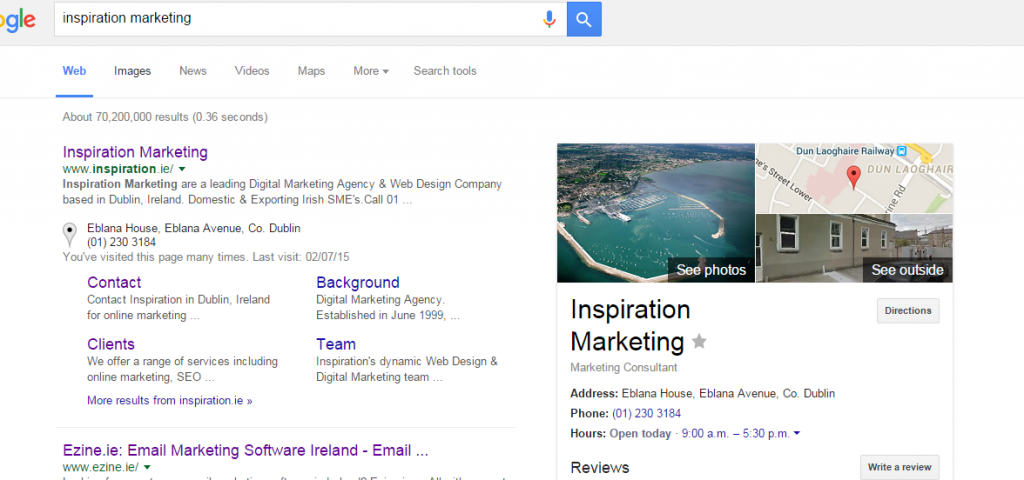Click the red map pin marker
The height and width of the screenshot is (480, 1024).
853,177
